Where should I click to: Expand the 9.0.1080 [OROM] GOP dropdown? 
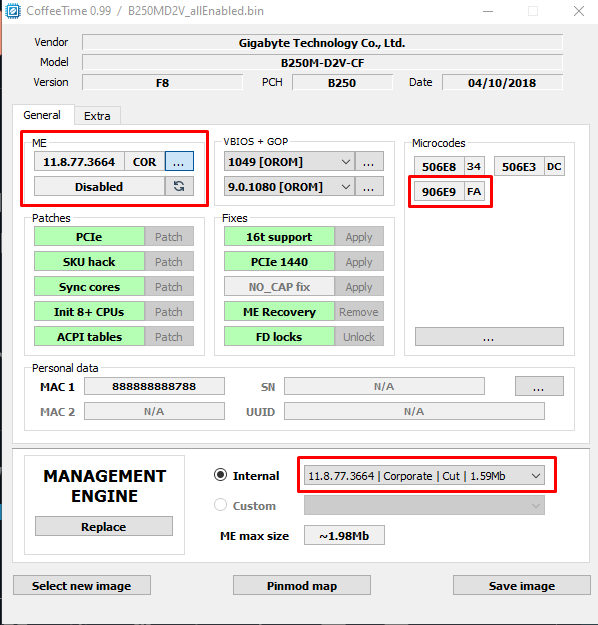[289, 186]
